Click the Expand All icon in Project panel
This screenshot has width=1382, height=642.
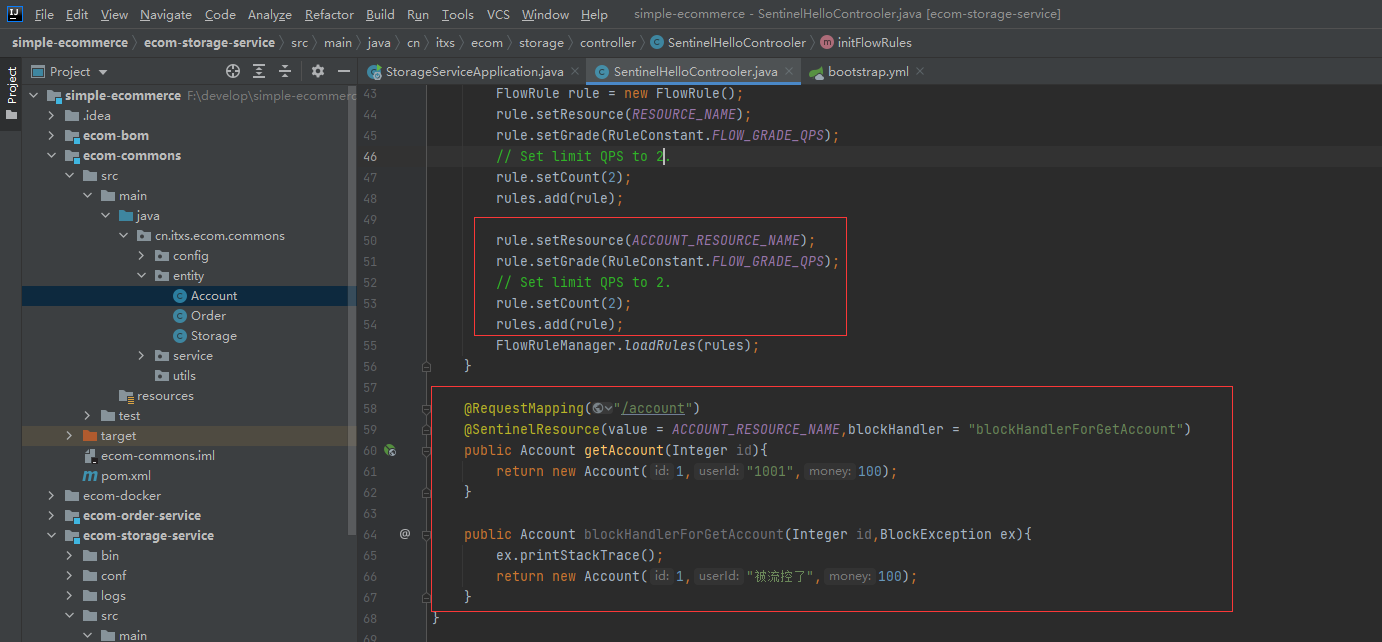point(259,71)
